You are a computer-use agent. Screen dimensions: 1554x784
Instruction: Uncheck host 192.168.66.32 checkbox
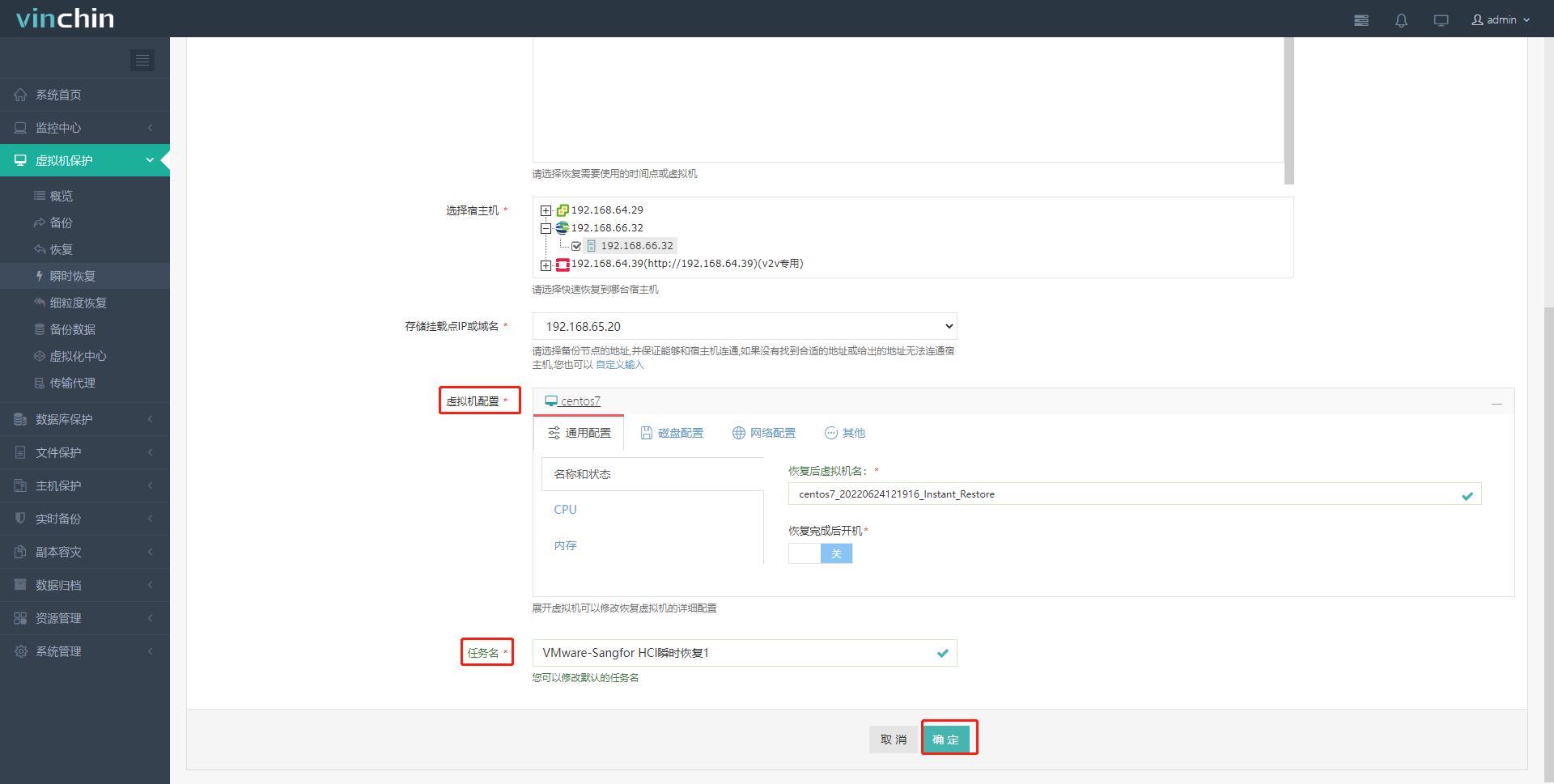[576, 246]
